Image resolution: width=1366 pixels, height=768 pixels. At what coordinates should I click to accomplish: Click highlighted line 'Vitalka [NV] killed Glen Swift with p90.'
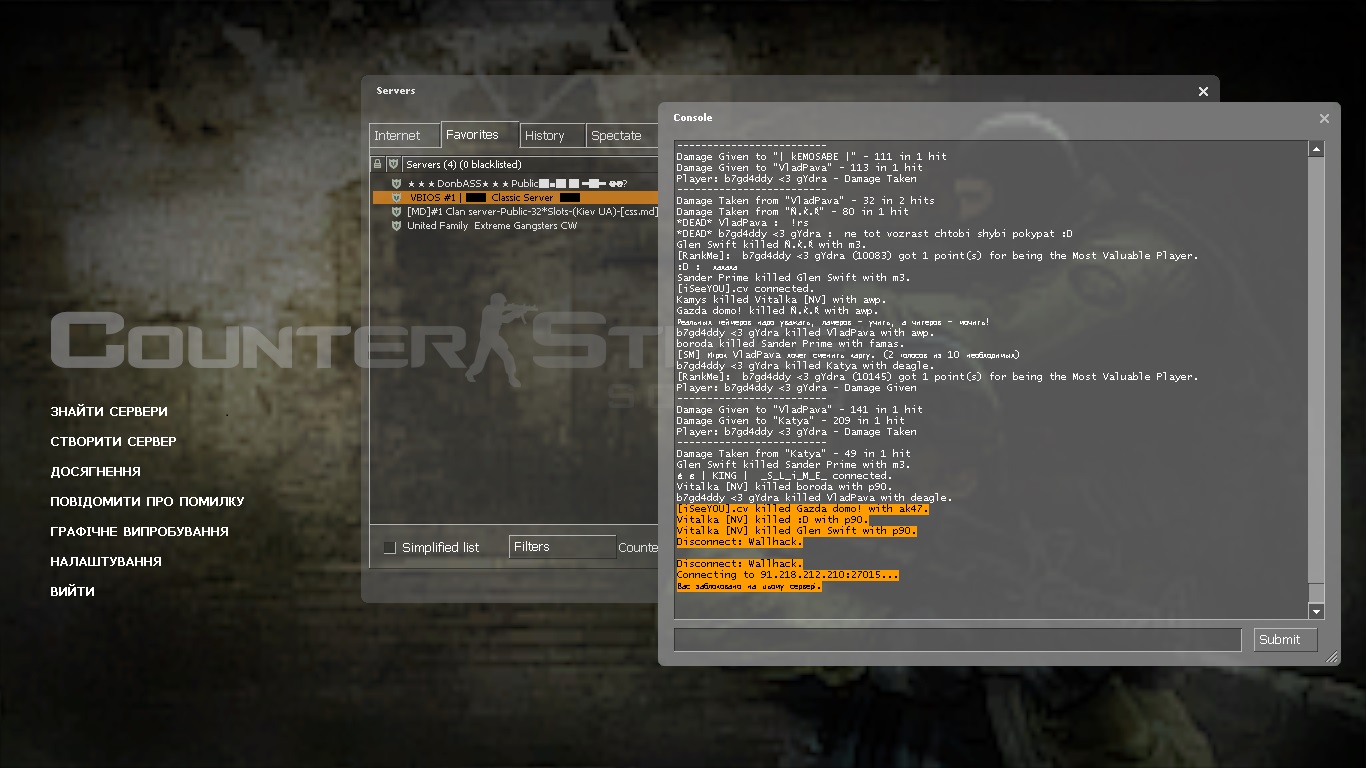pos(796,531)
